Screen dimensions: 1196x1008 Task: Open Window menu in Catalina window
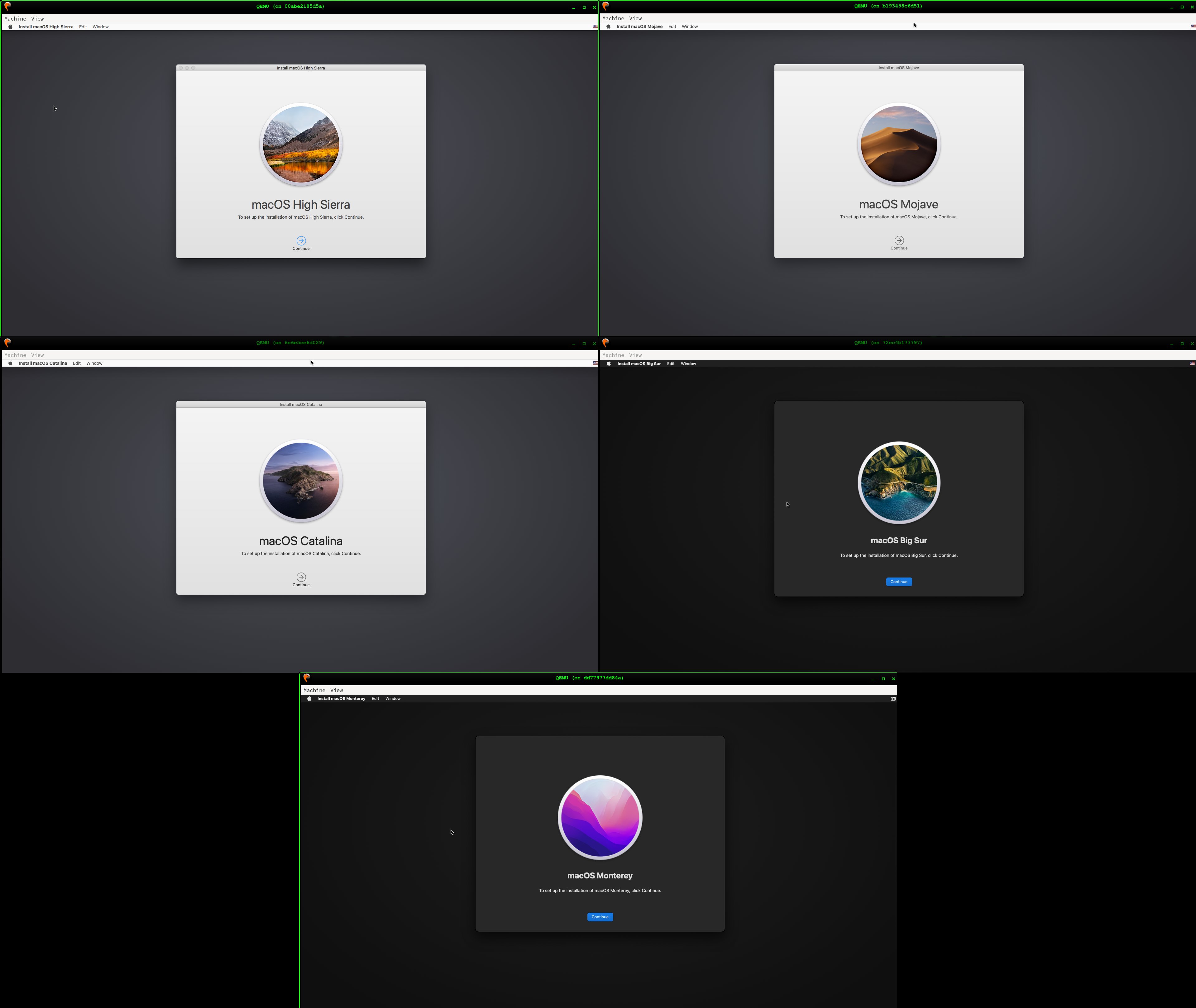[94, 364]
